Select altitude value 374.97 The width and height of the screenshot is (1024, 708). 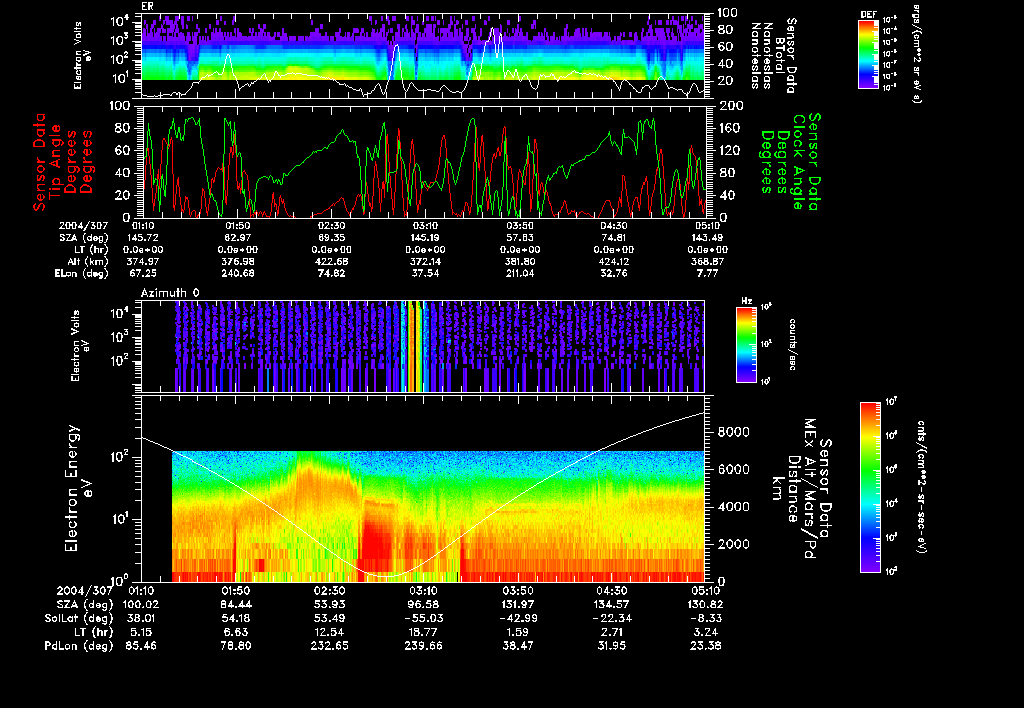point(144,261)
